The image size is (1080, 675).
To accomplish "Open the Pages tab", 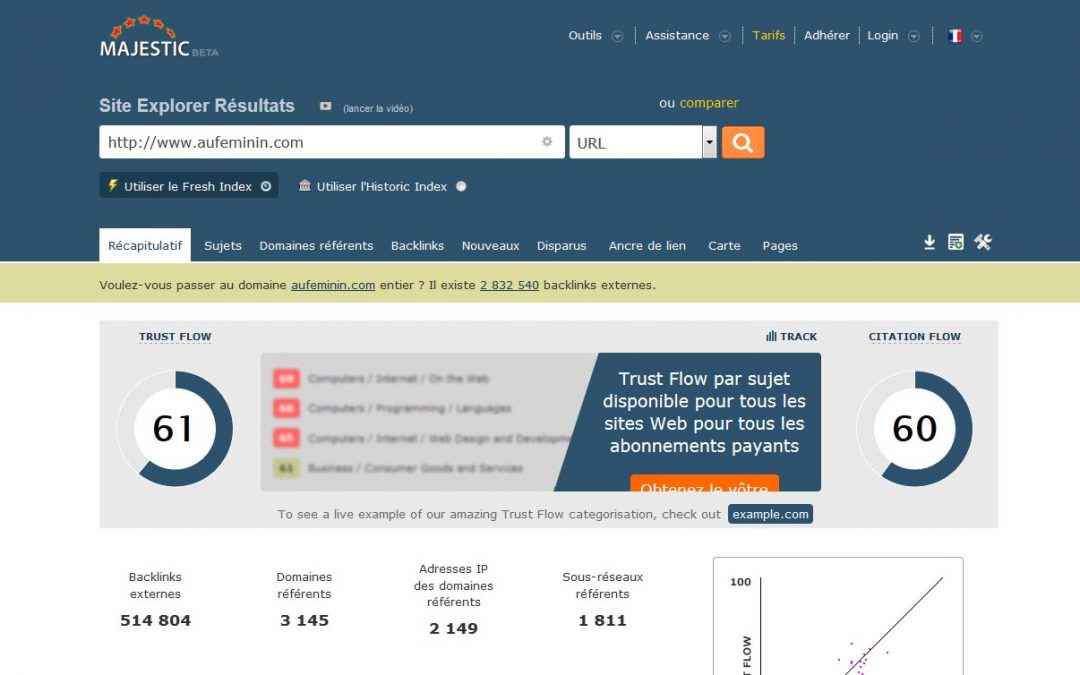I will tap(780, 246).
